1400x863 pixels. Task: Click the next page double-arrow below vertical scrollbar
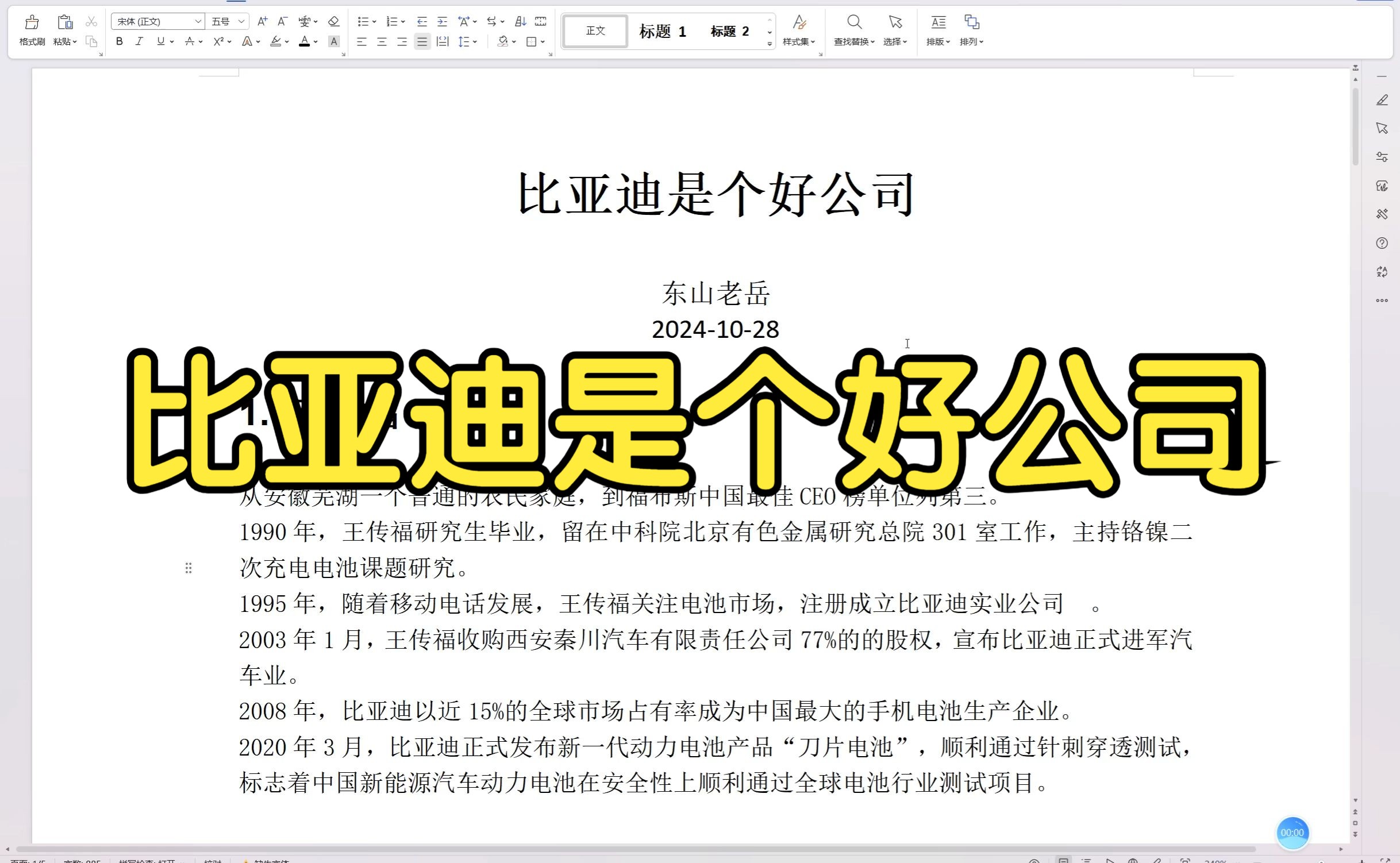[1355, 834]
